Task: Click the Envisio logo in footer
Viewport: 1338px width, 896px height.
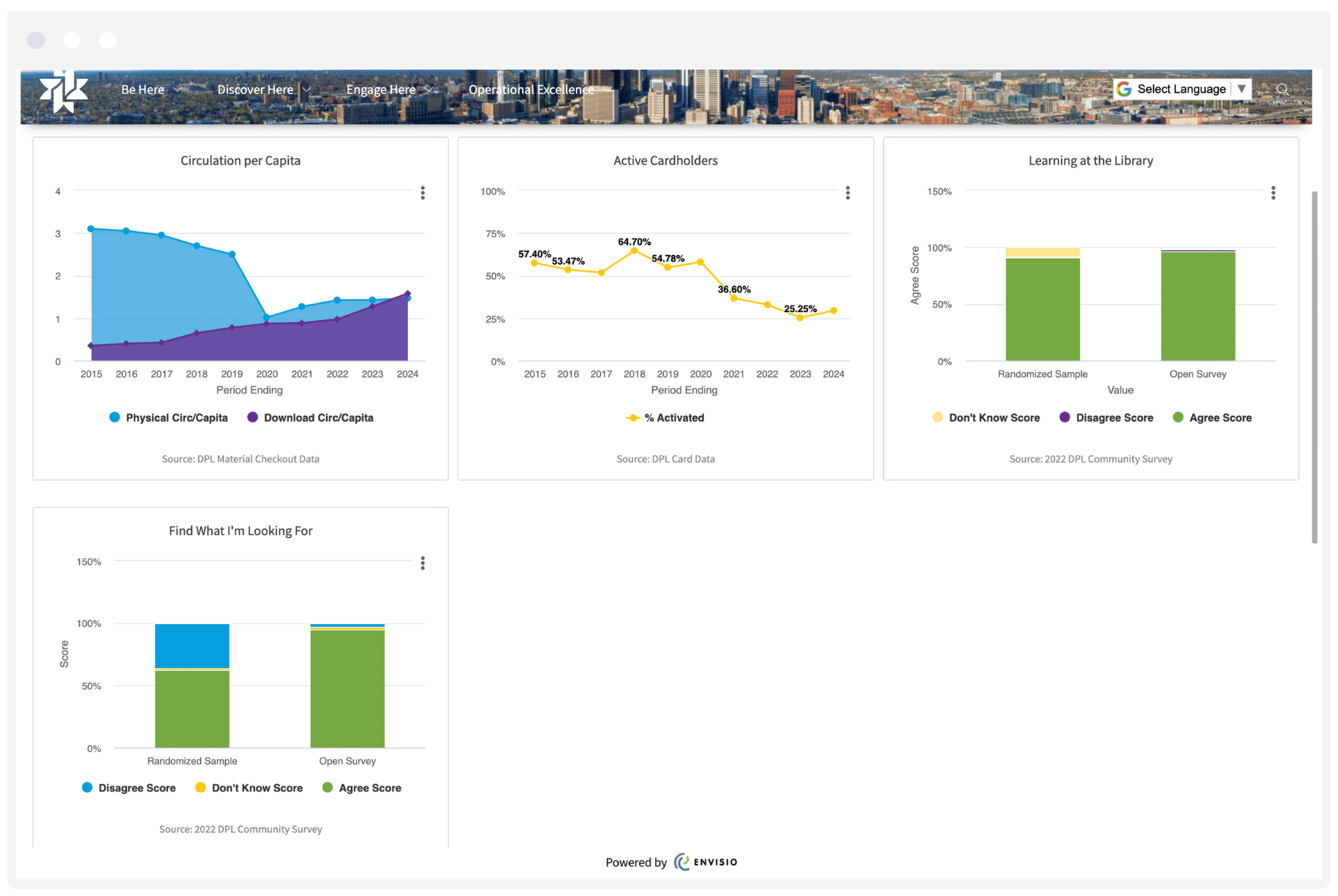Action: (x=706, y=862)
